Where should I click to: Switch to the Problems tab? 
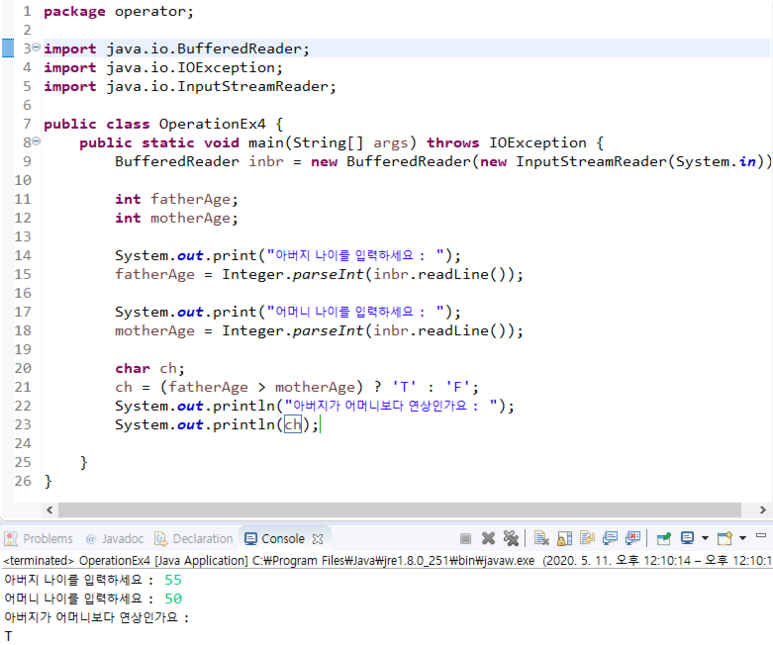[38, 538]
